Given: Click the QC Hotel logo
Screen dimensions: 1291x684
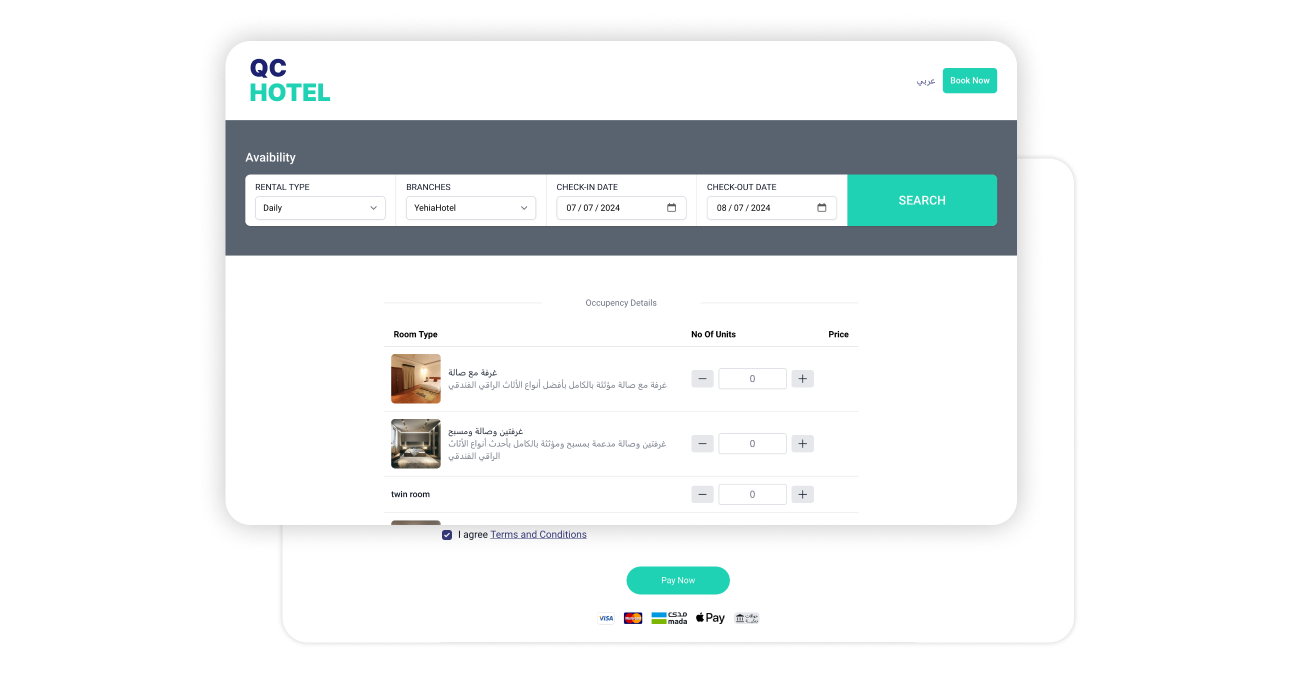Looking at the screenshot, I should (289, 81).
